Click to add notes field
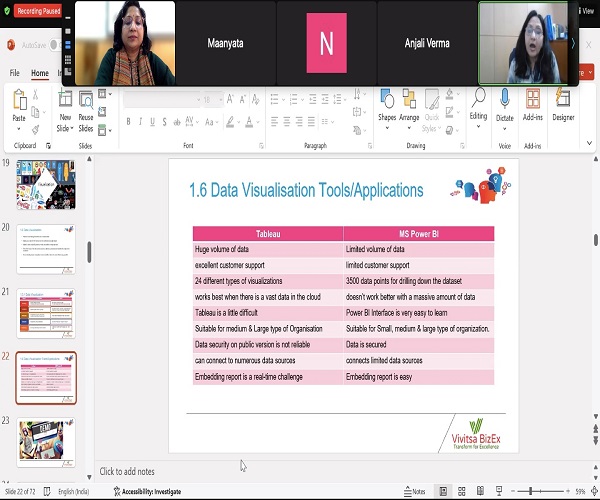The image size is (600, 500). pos(127,471)
